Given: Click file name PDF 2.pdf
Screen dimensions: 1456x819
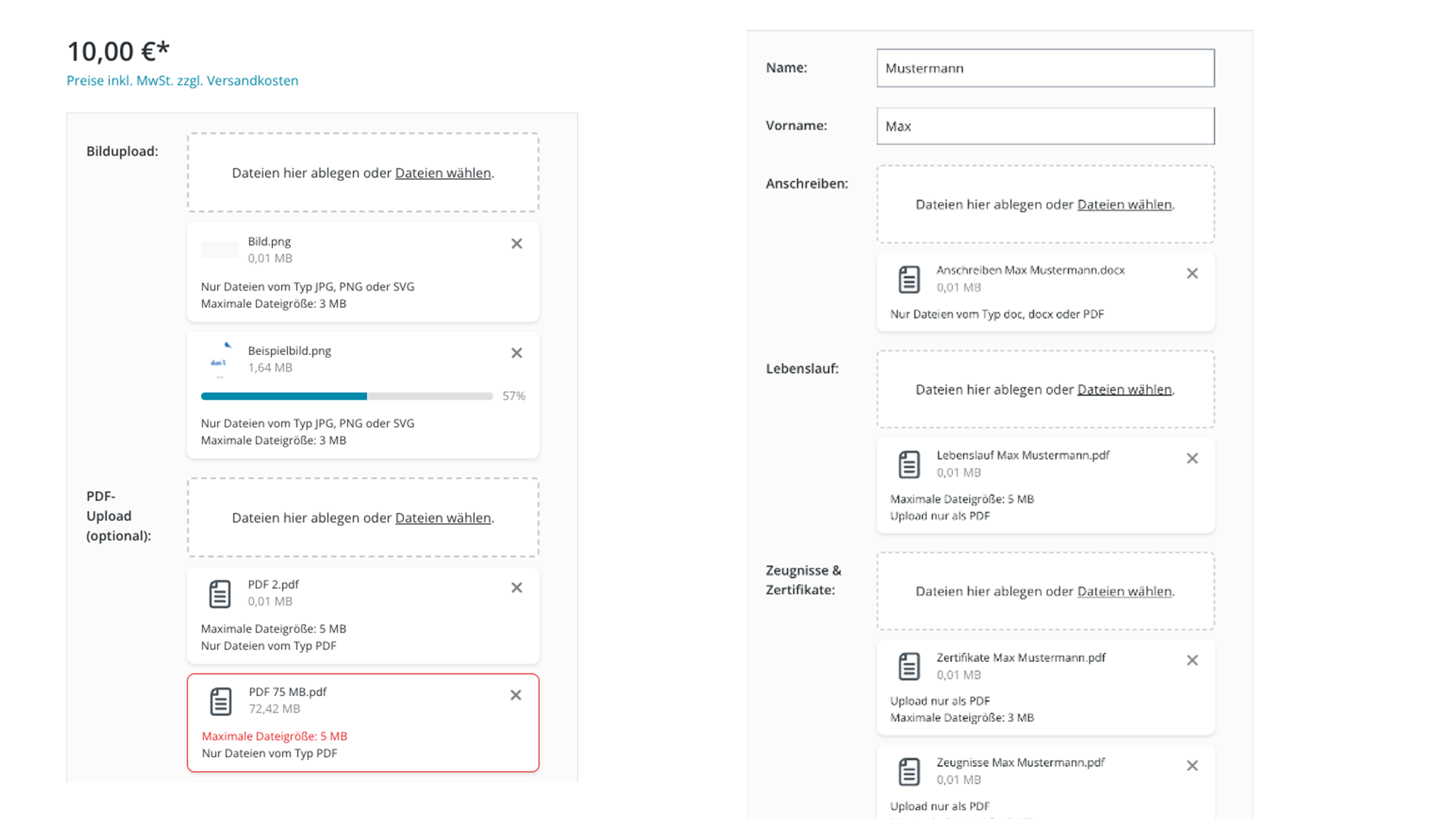Looking at the screenshot, I should (273, 584).
